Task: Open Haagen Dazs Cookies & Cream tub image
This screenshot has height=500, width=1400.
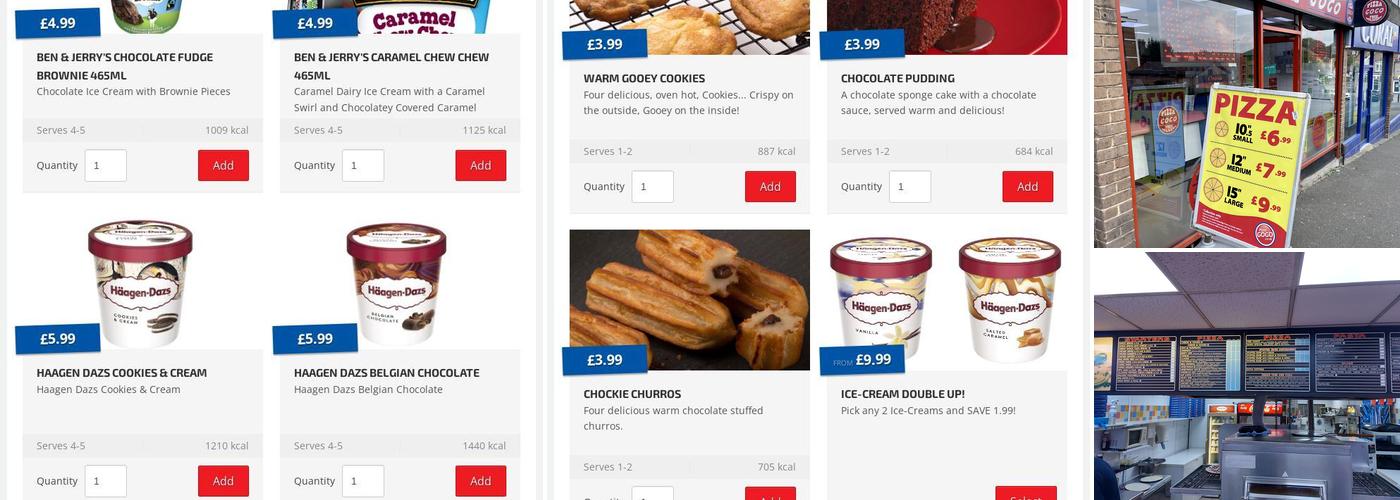Action: 140,283
